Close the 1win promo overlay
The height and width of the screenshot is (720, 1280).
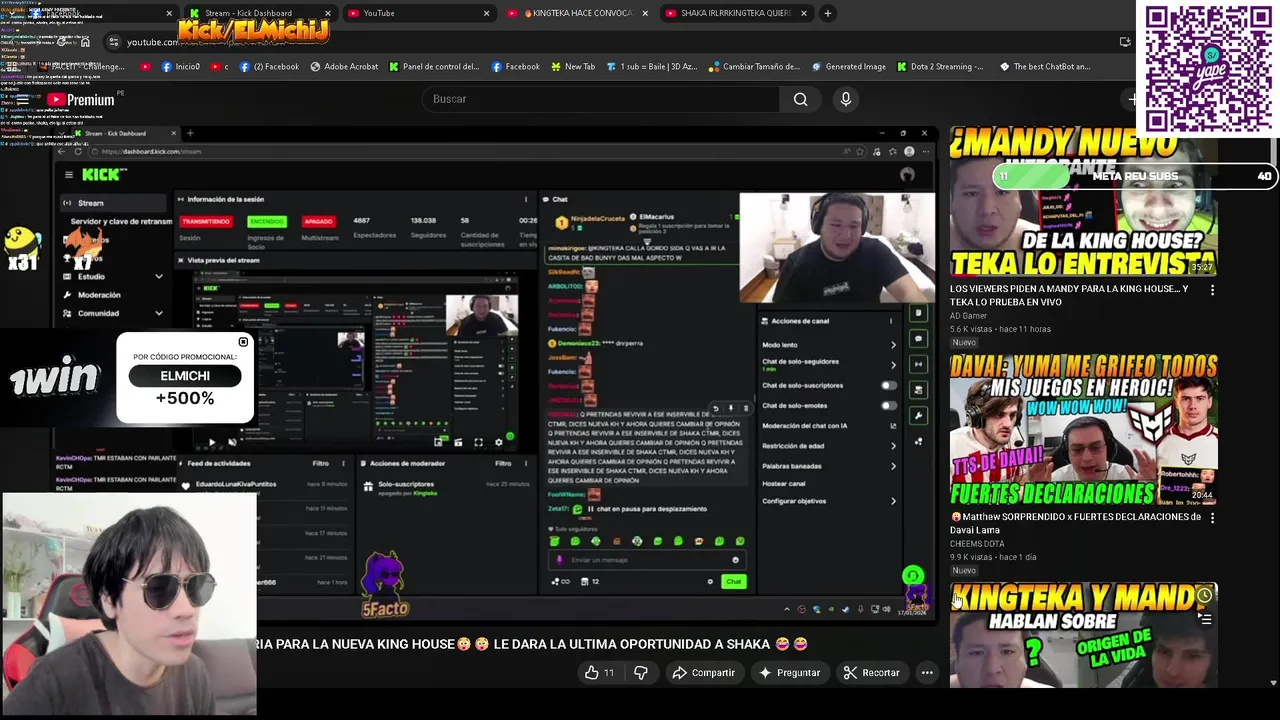tap(243, 342)
